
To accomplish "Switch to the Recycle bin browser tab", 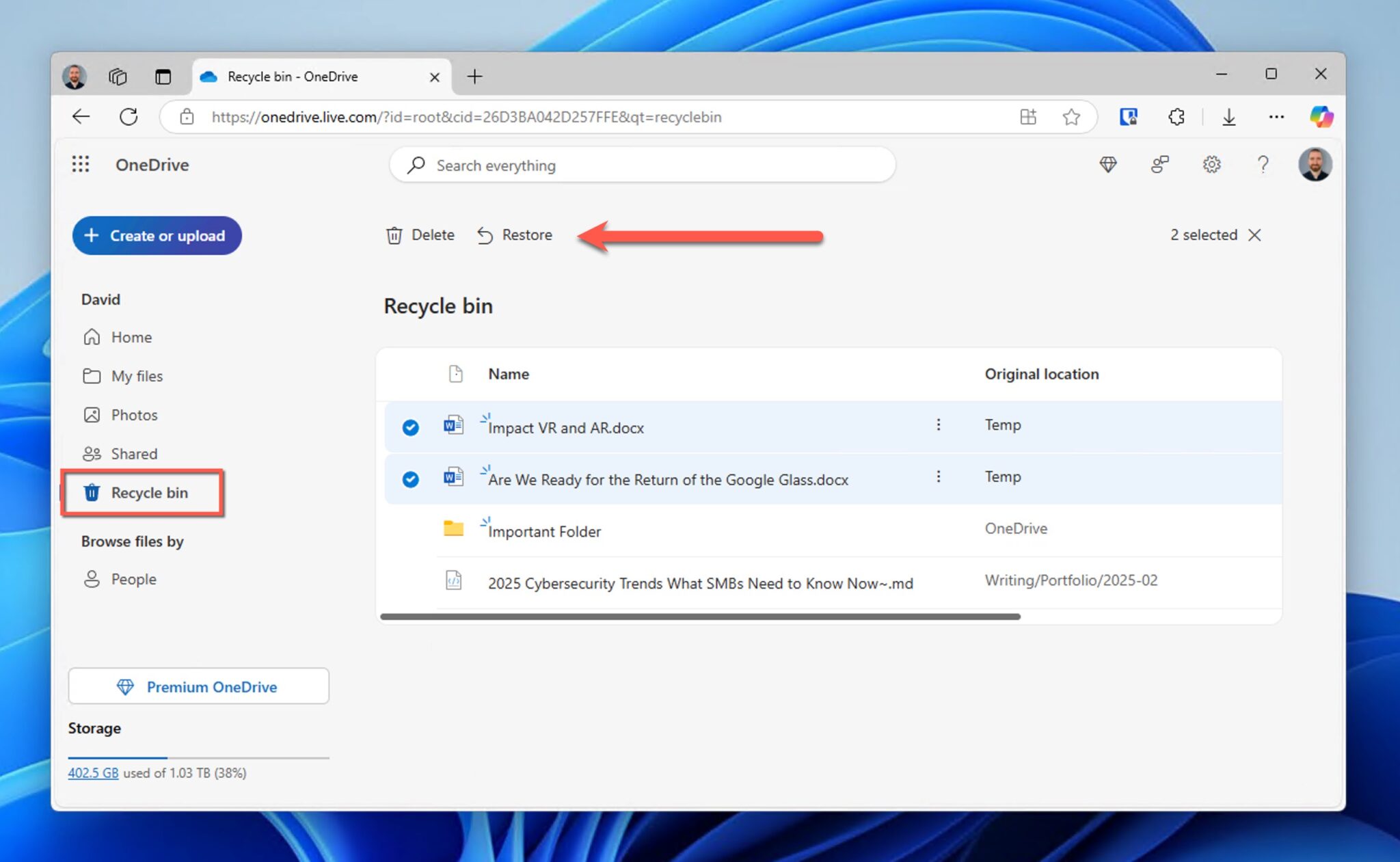I will (x=294, y=76).
